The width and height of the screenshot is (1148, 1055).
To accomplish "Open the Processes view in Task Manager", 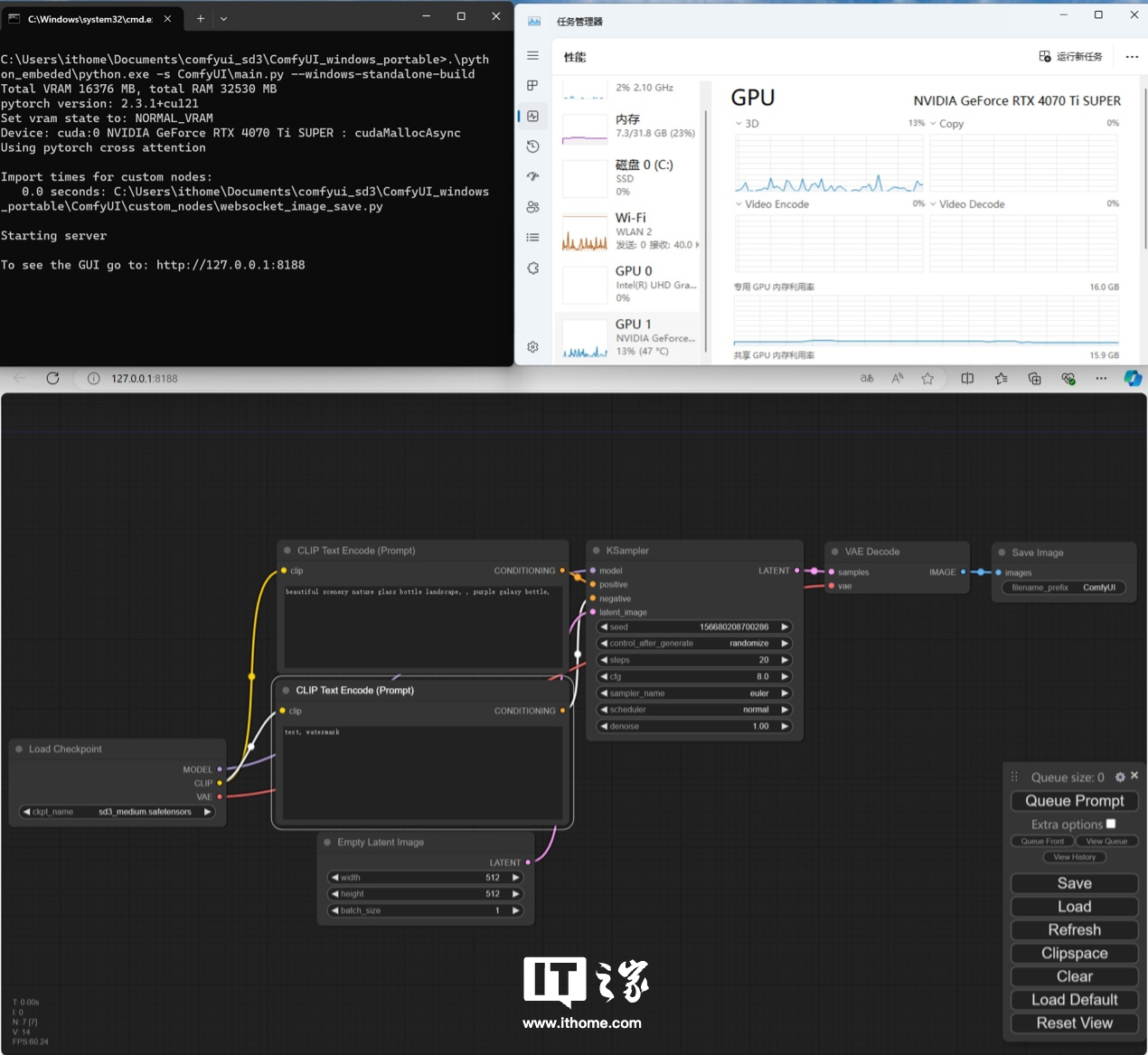I will pyautogui.click(x=532, y=86).
